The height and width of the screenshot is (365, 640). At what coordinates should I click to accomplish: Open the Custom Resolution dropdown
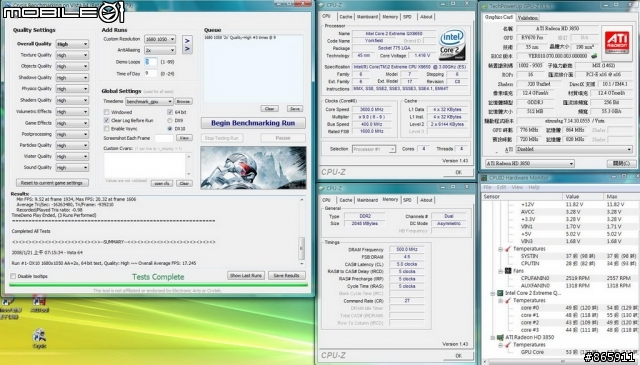click(160, 39)
